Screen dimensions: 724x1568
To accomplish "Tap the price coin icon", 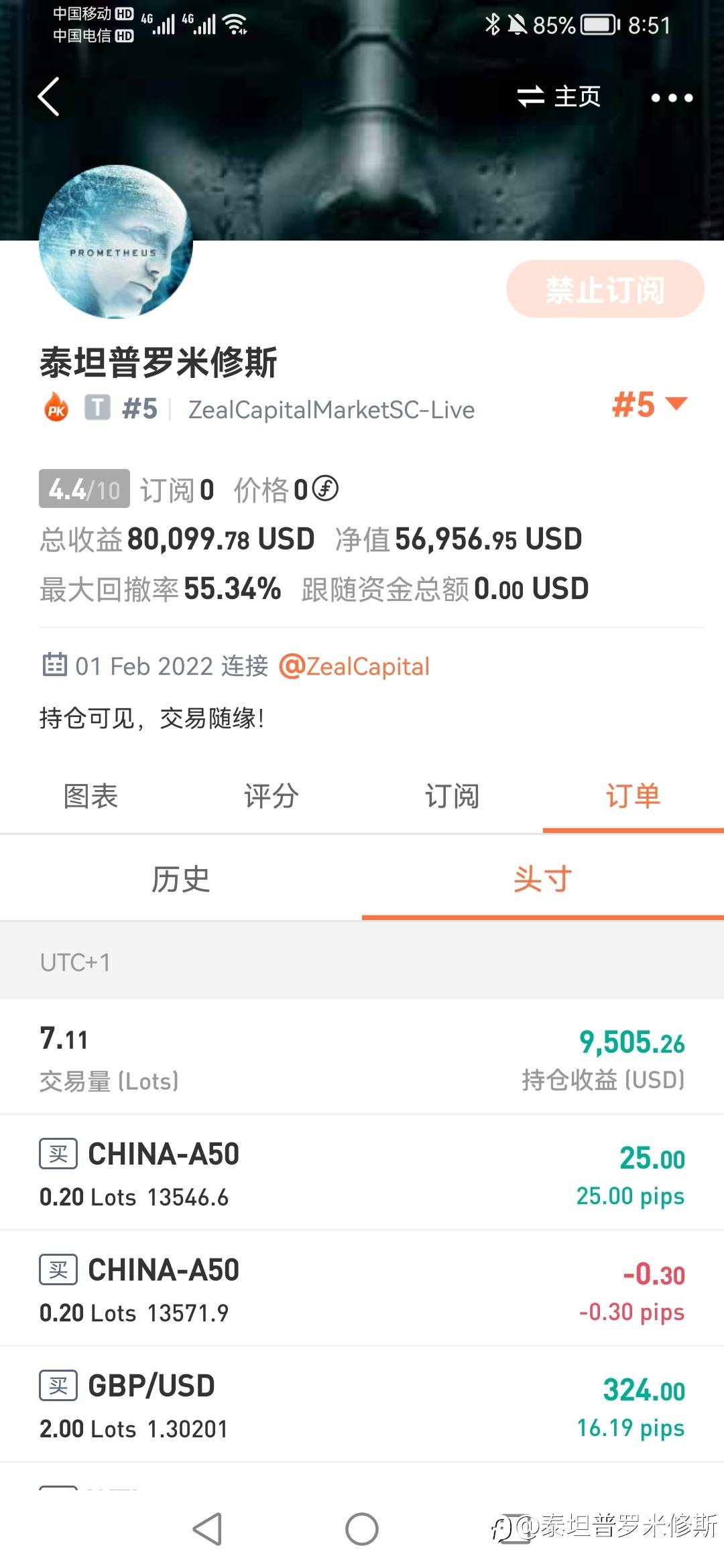I will click(326, 488).
